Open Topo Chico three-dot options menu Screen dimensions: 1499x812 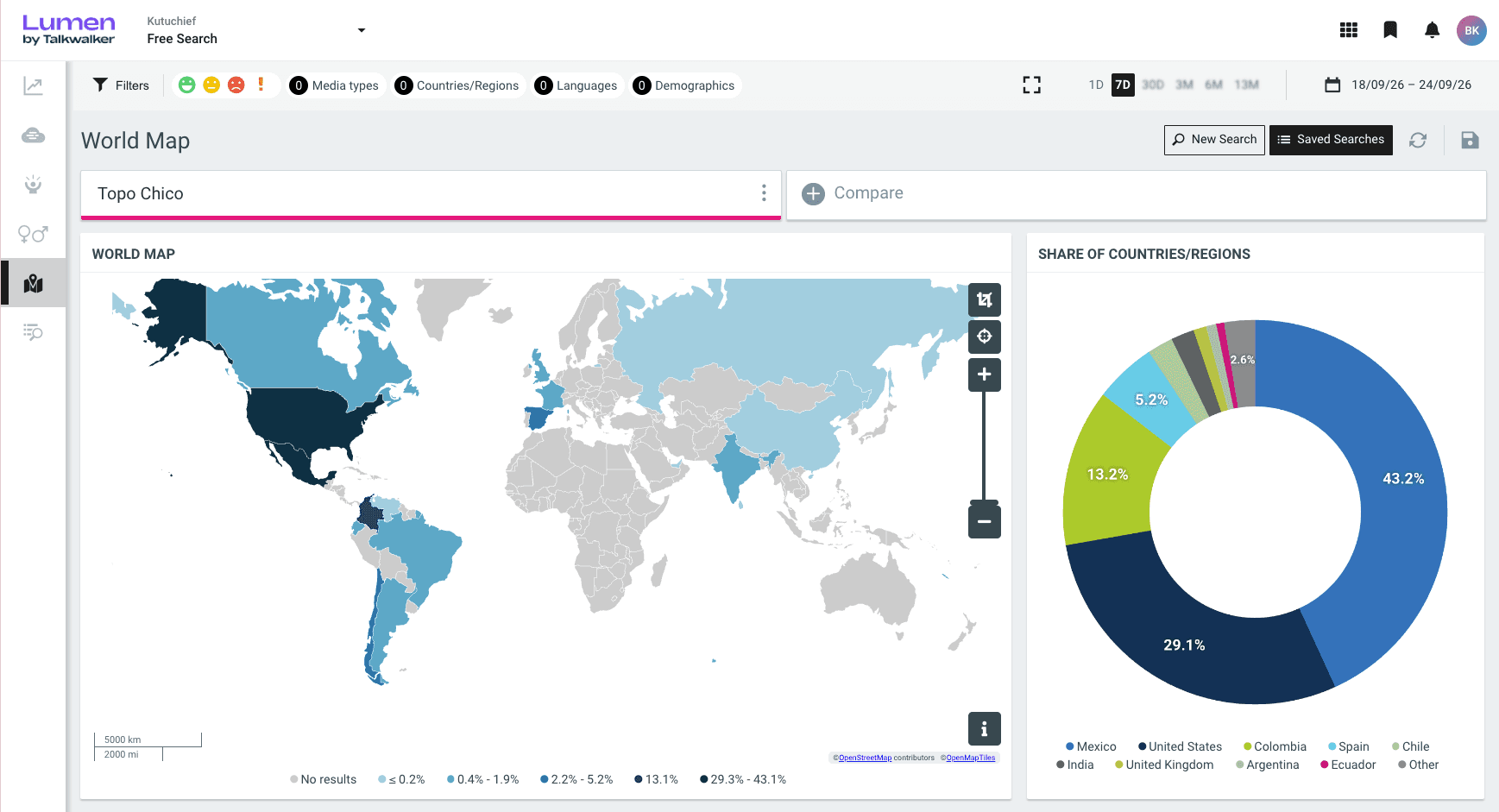click(x=764, y=193)
